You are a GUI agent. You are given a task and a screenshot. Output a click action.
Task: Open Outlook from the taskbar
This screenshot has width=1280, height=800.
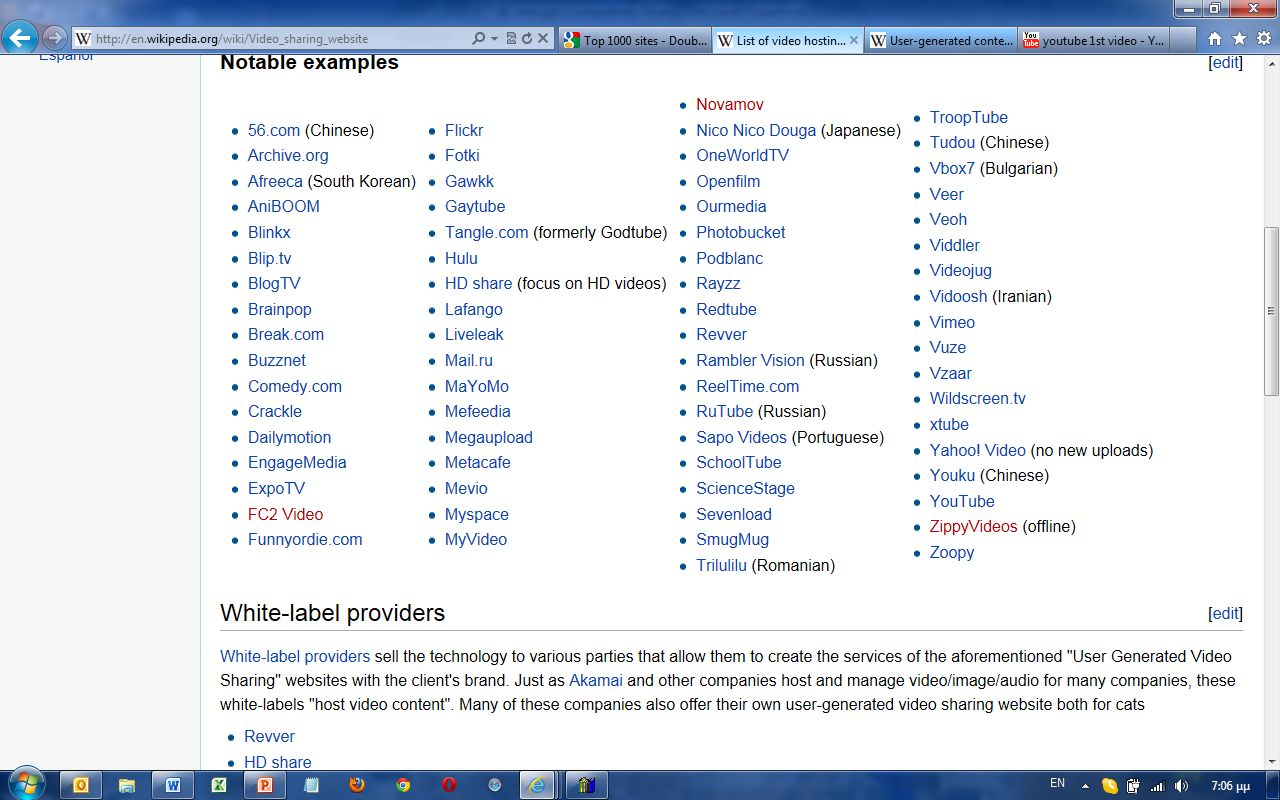[x=81, y=785]
